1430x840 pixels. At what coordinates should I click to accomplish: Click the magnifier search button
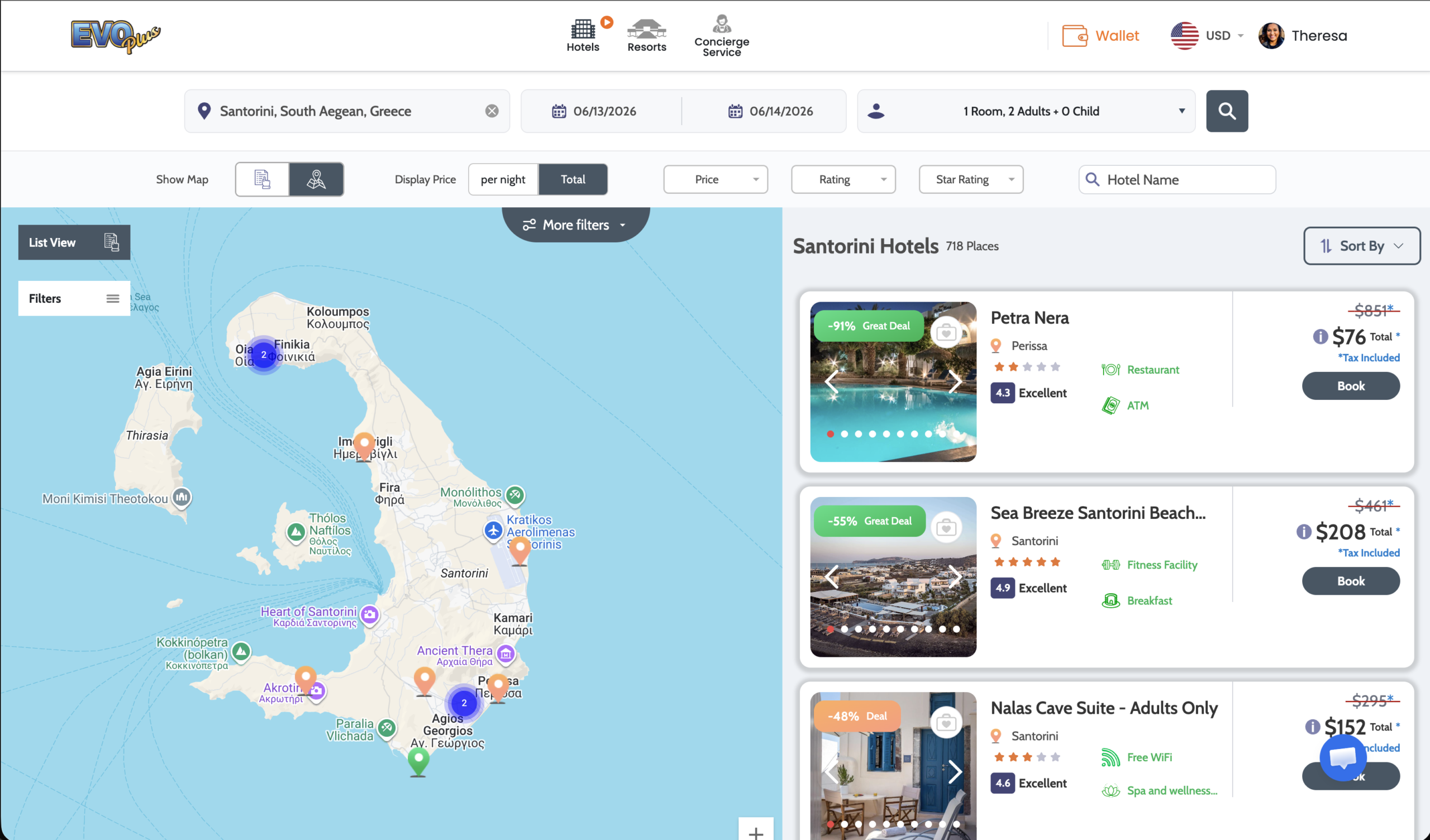(1226, 111)
